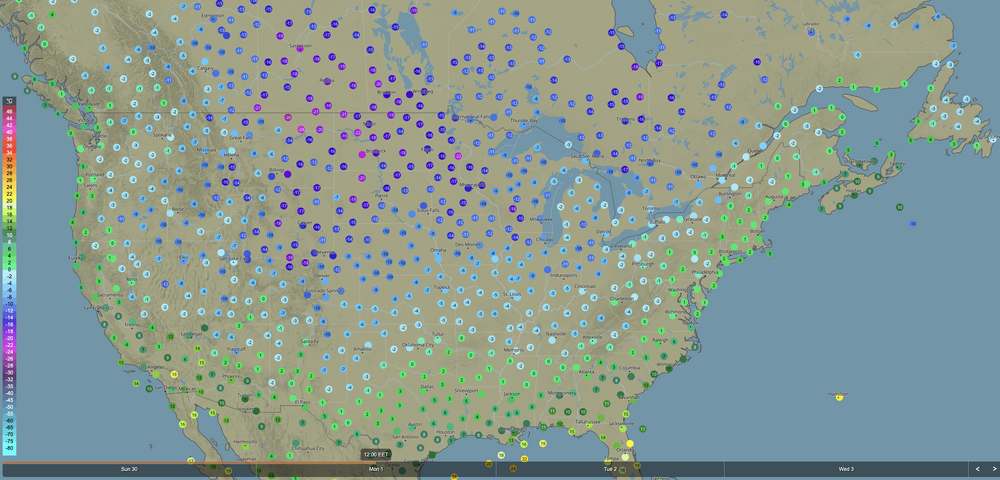Click the Indianapolis city label
The width and height of the screenshot is (1000, 480).
coord(564,275)
